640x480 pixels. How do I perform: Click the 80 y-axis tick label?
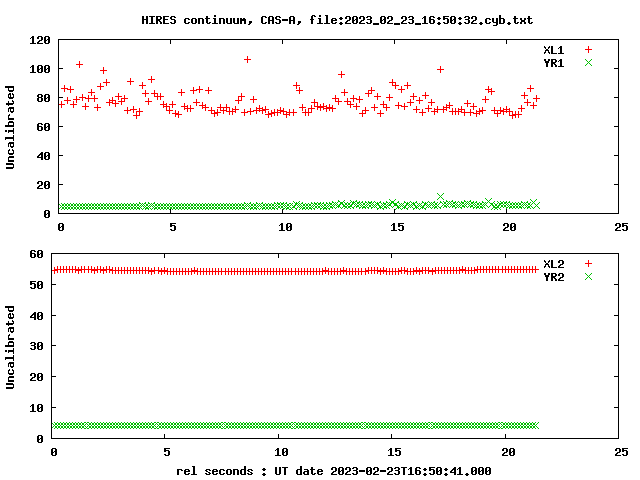pos(44,98)
